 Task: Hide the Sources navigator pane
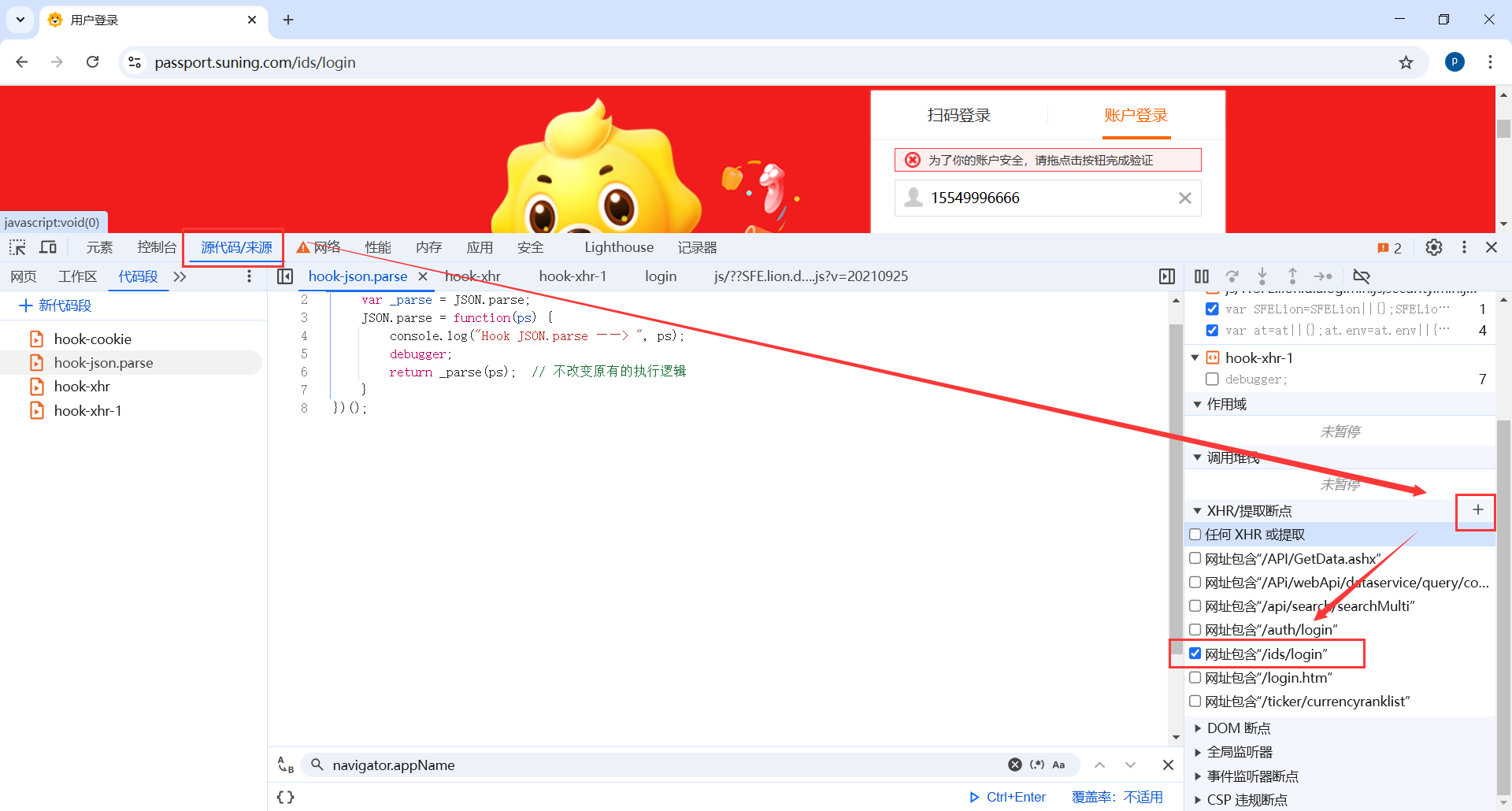pos(285,276)
